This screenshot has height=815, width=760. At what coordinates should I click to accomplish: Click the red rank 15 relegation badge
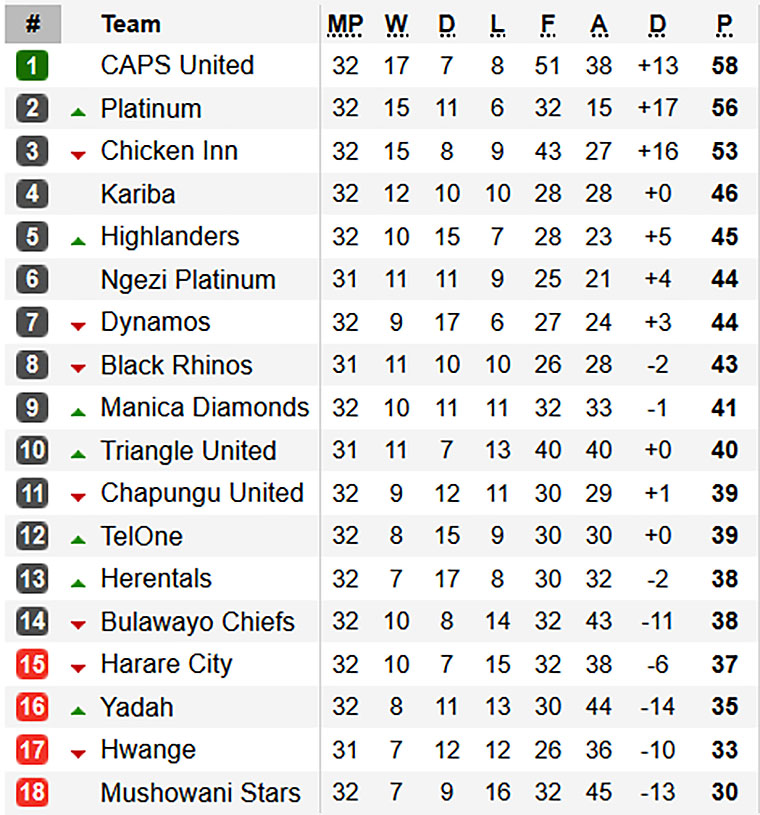click(32, 664)
